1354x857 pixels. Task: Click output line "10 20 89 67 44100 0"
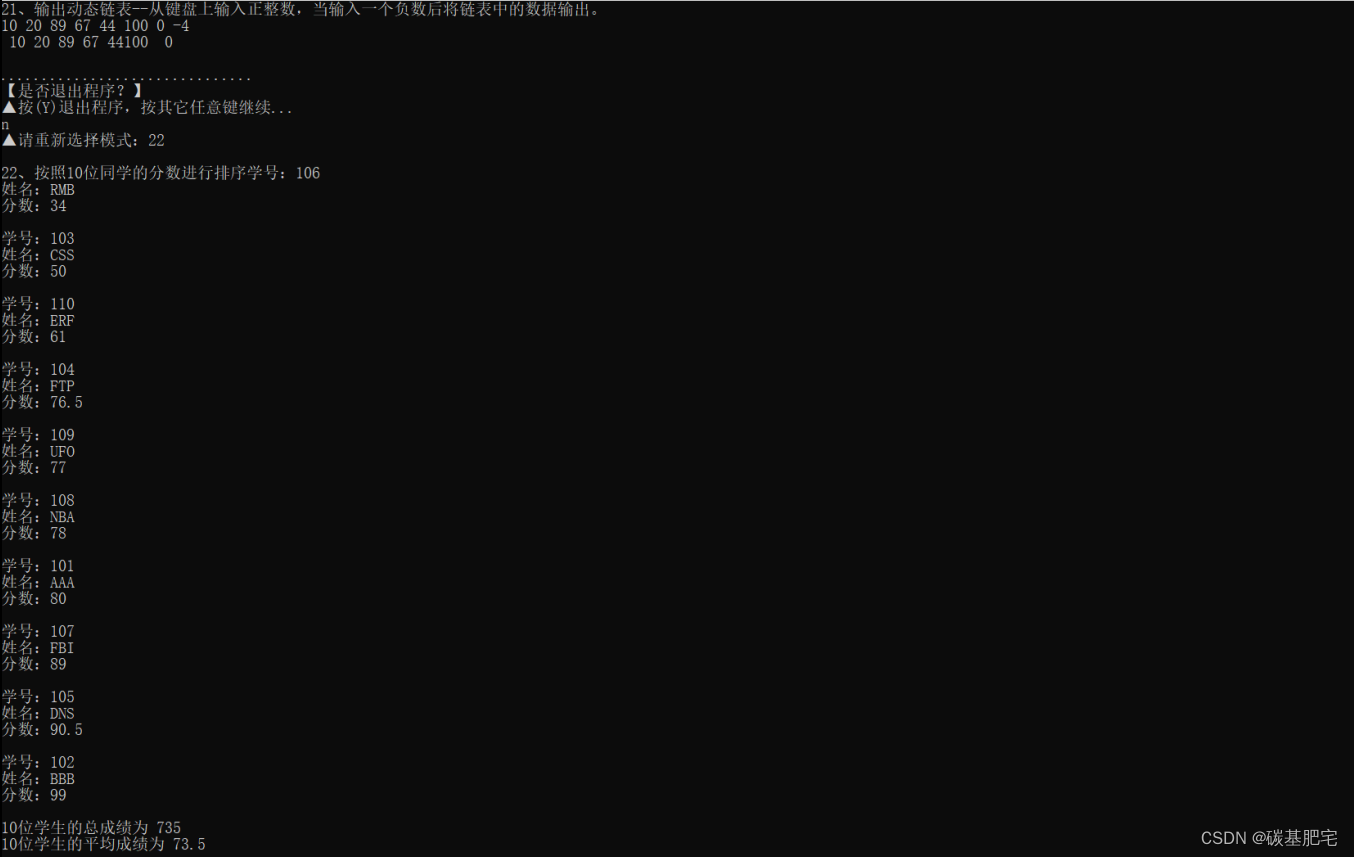90,42
